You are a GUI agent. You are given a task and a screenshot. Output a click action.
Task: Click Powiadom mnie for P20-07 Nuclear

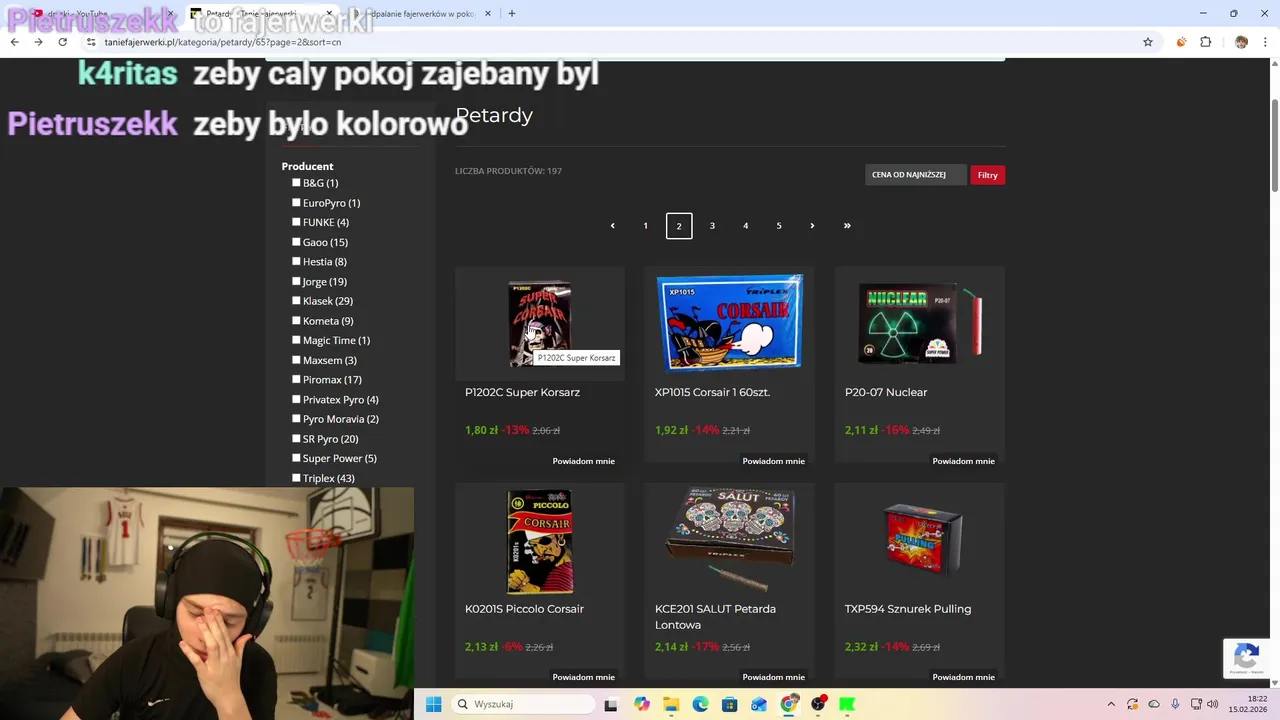click(964, 461)
